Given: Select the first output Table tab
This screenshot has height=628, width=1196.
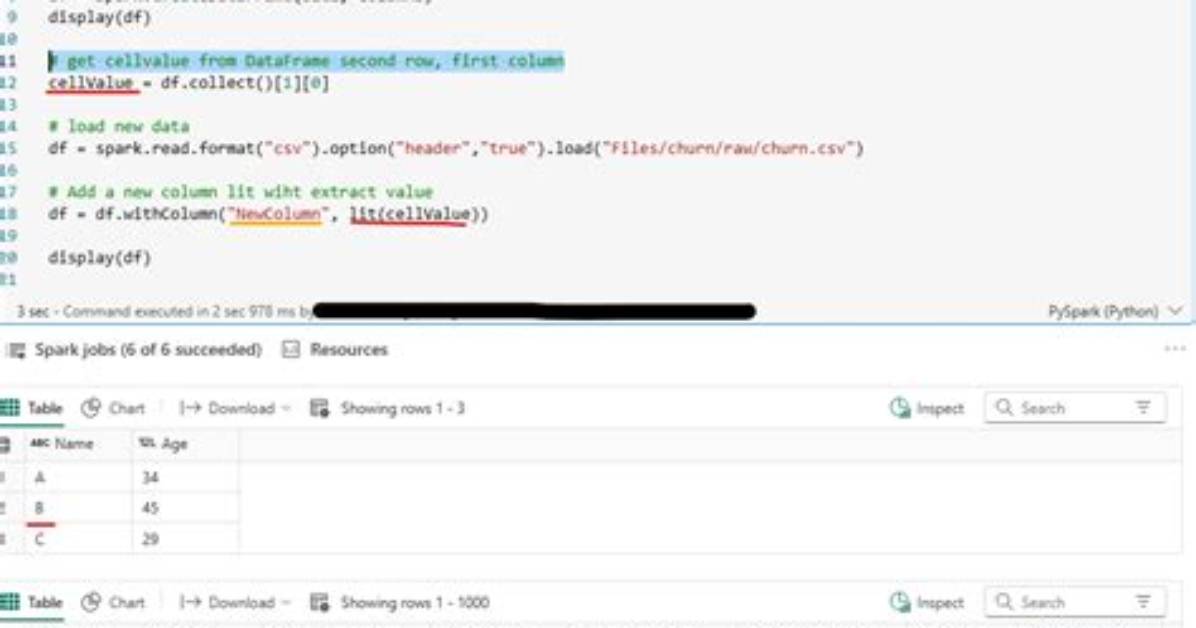Looking at the screenshot, I should coord(31,408).
